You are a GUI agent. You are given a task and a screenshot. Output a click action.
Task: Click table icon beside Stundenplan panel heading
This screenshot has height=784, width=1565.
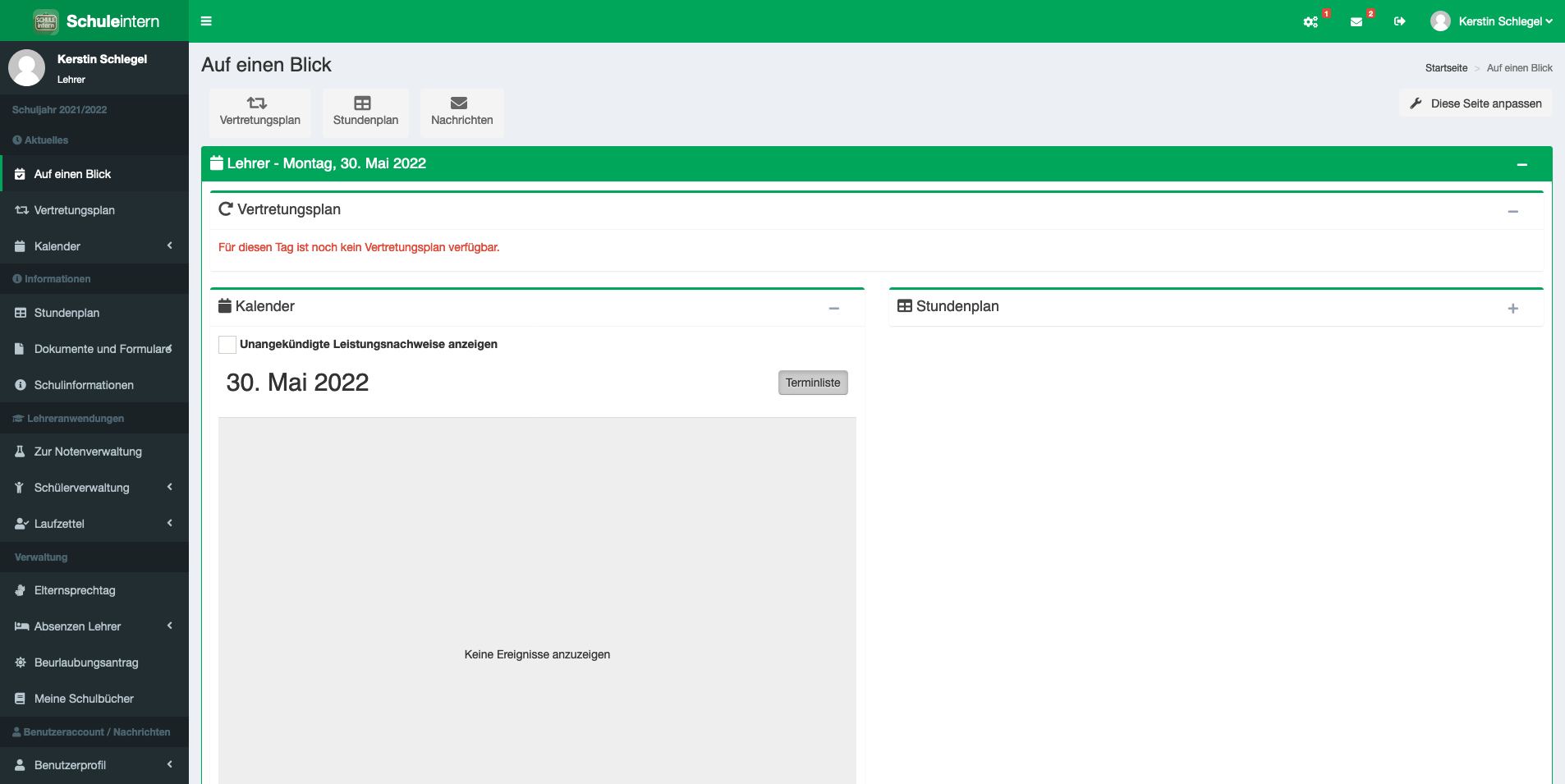pyautogui.click(x=905, y=306)
